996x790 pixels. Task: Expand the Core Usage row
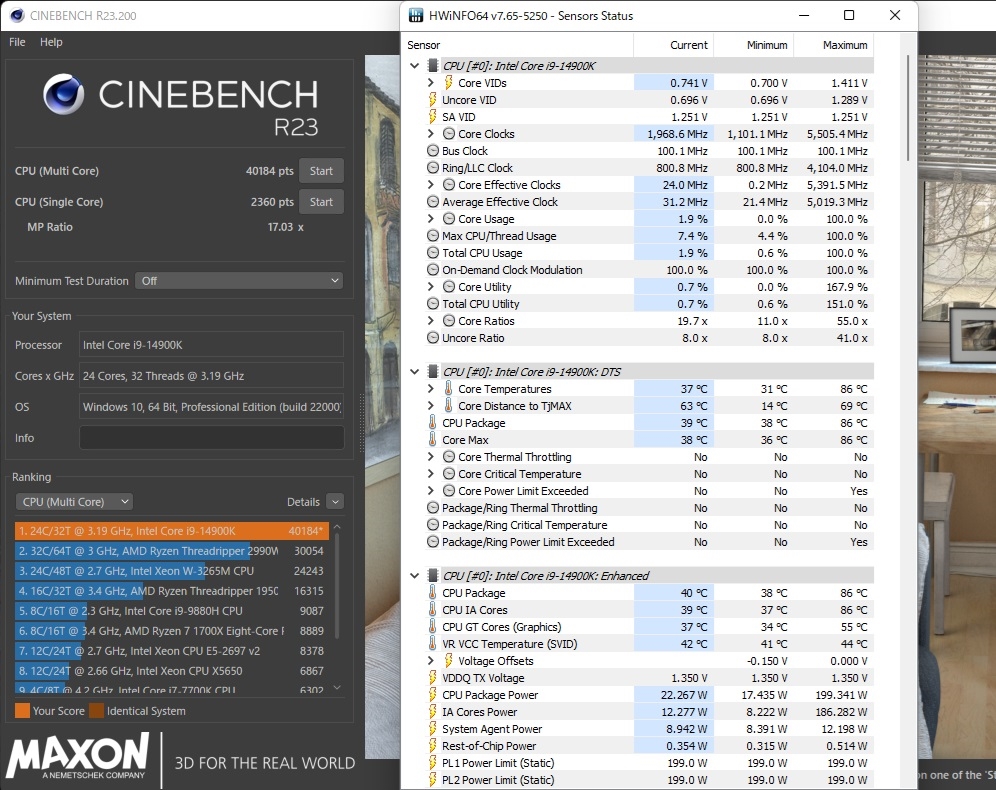(431, 218)
